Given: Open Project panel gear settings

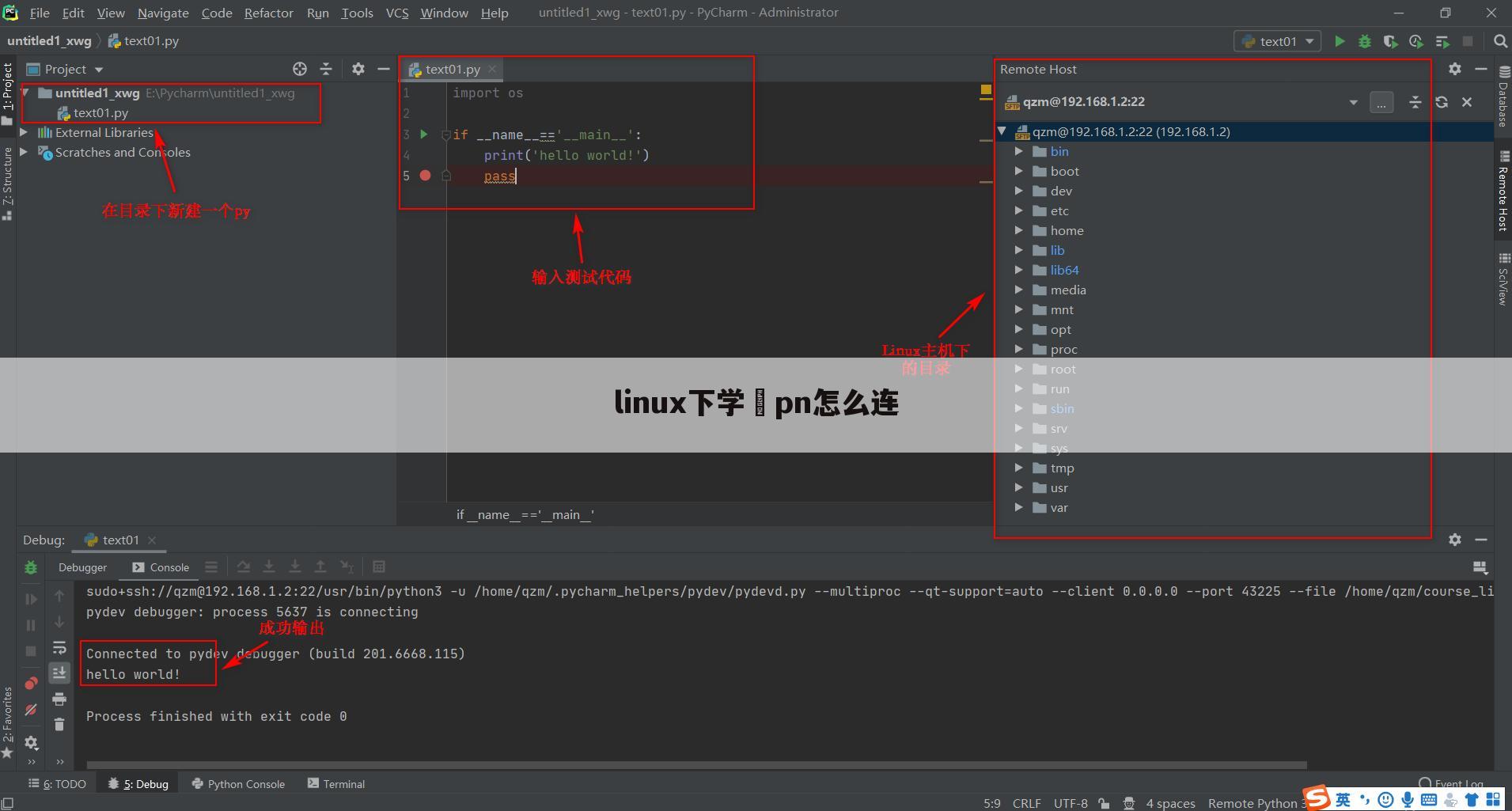Looking at the screenshot, I should (358, 69).
